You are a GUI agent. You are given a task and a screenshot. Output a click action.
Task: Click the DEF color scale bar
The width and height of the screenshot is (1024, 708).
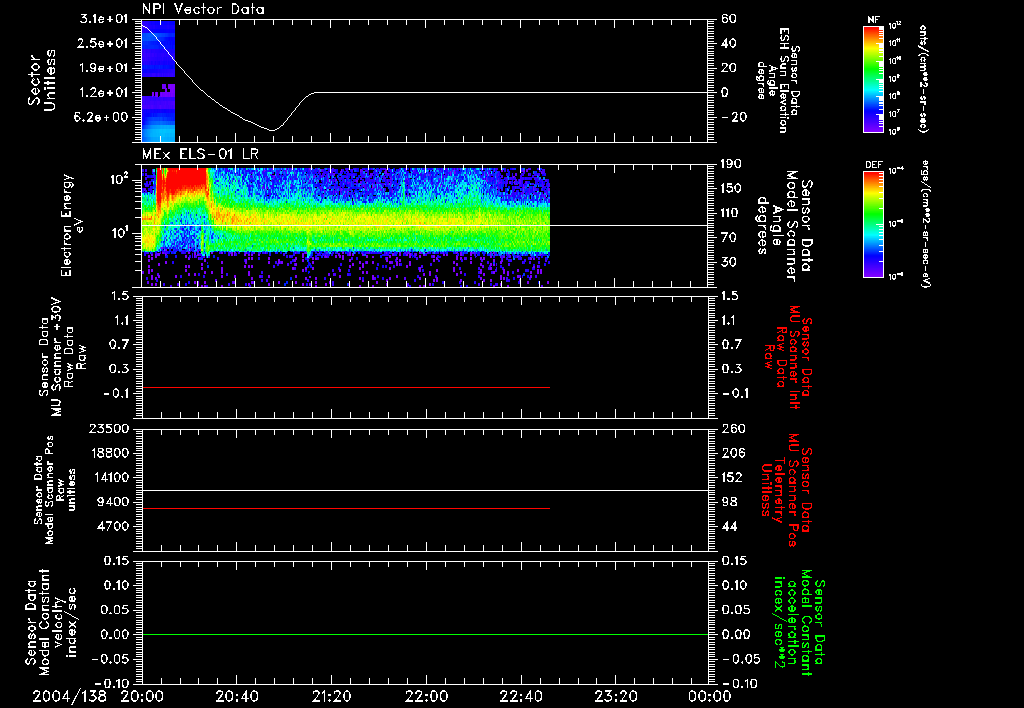coord(874,224)
